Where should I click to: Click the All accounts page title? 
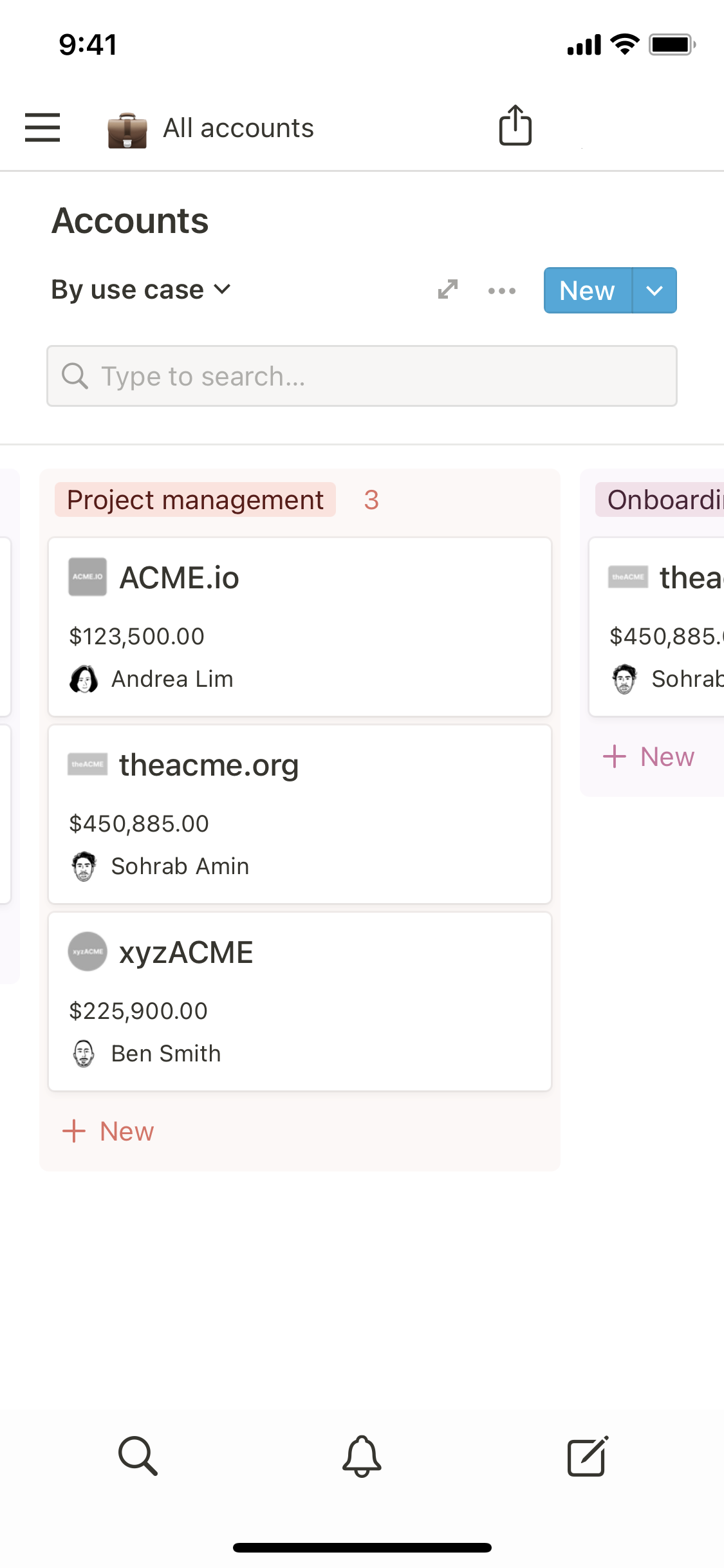[x=238, y=128]
